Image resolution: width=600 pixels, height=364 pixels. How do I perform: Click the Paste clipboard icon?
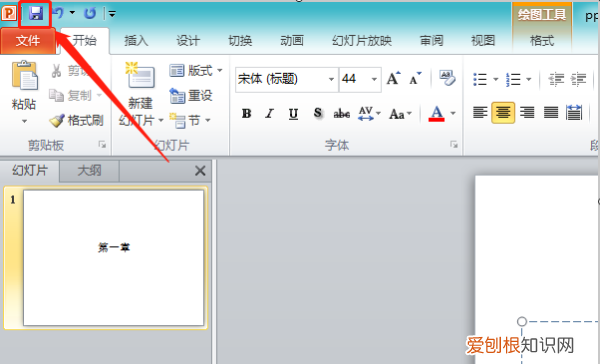(24, 75)
